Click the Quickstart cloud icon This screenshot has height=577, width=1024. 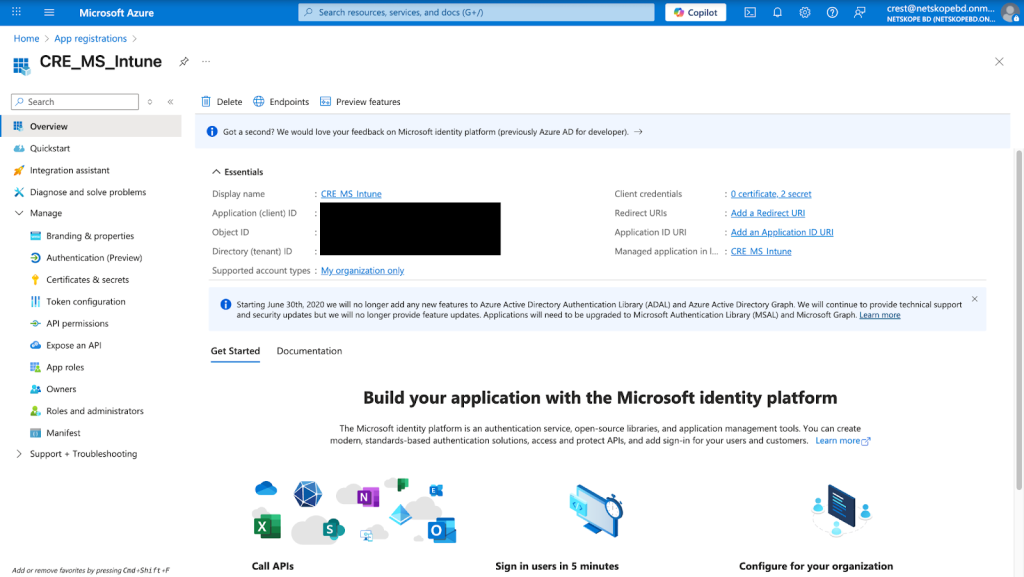[19, 148]
